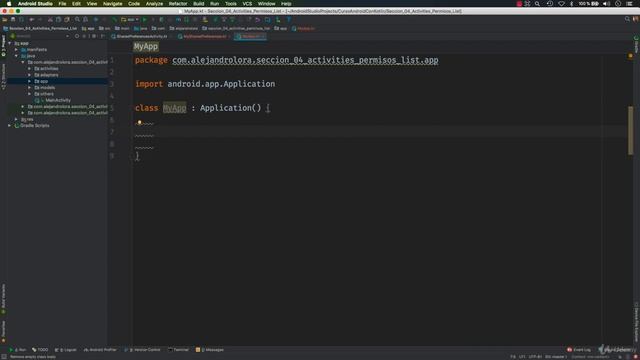Viewport: 640px width, 360px height.
Task: Open the Build menu
Action: pos(199,4)
